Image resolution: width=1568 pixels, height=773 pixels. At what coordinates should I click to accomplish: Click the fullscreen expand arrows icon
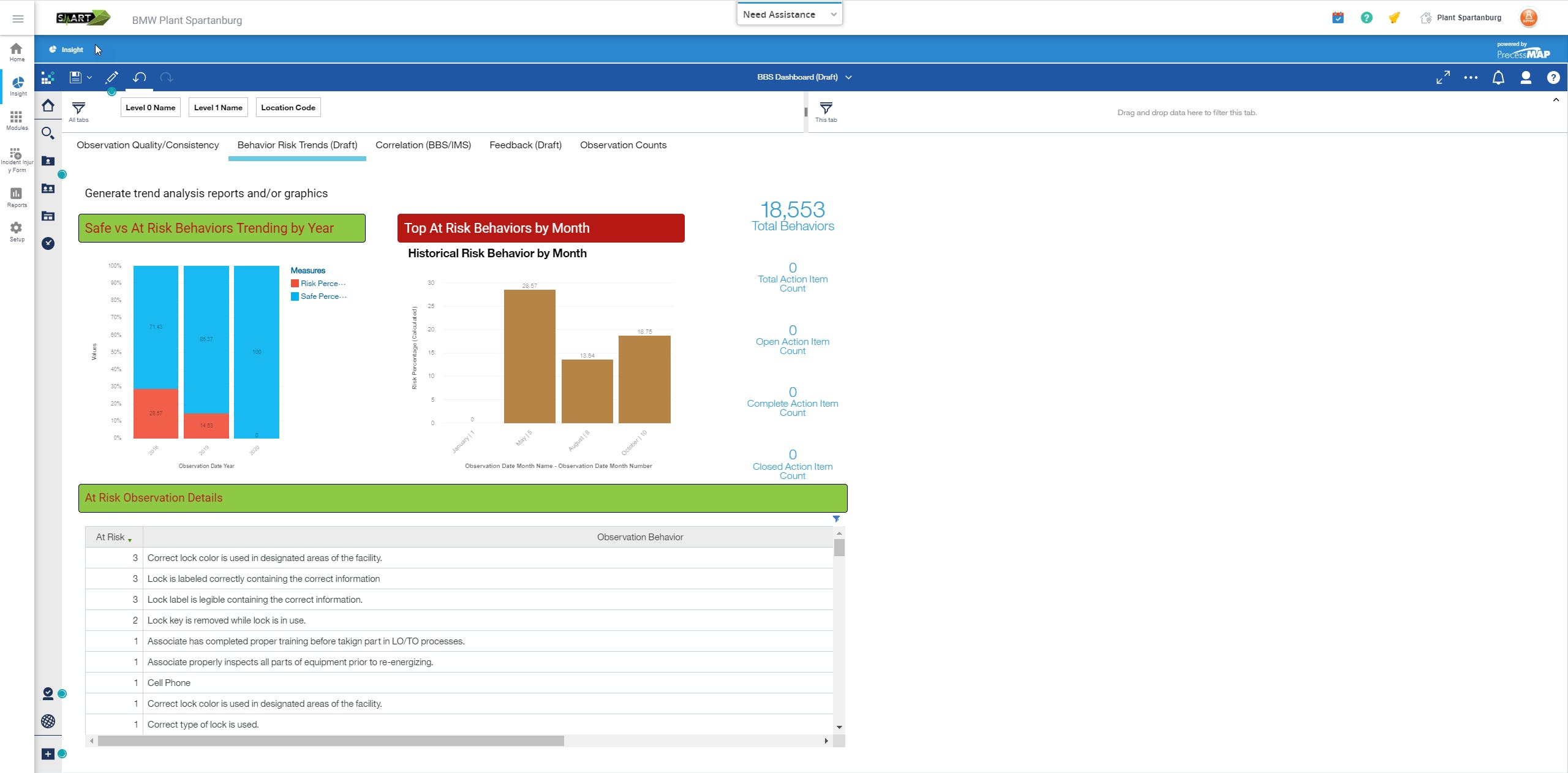(1443, 78)
